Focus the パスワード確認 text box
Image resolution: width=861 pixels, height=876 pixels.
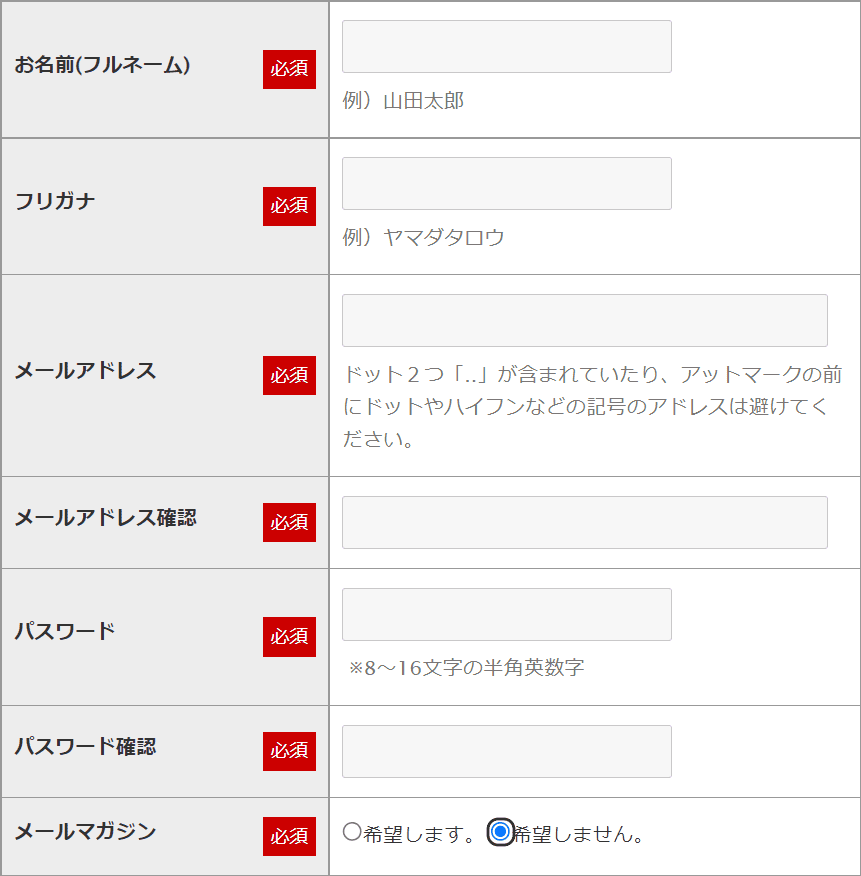(506, 752)
